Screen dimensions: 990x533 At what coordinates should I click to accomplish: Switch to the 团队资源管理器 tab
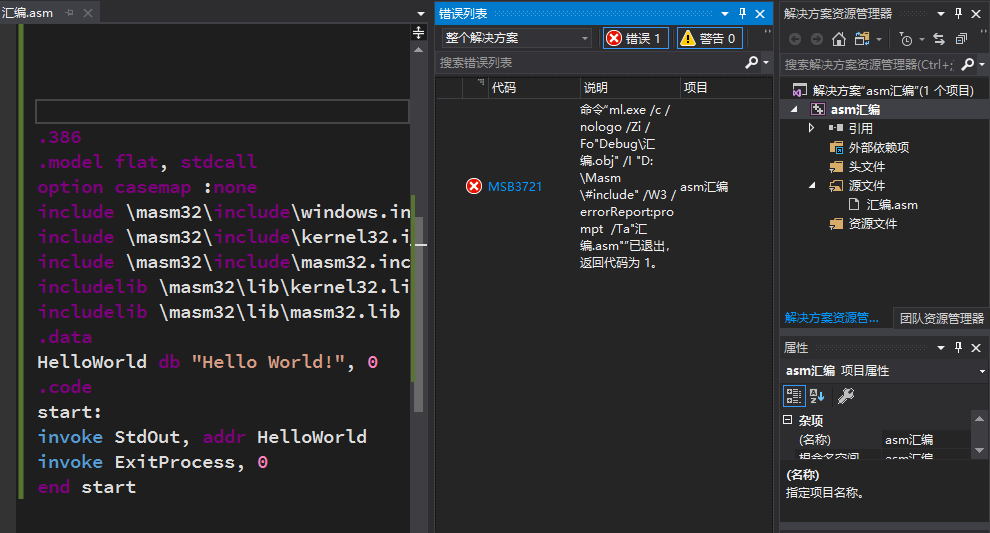[941, 318]
